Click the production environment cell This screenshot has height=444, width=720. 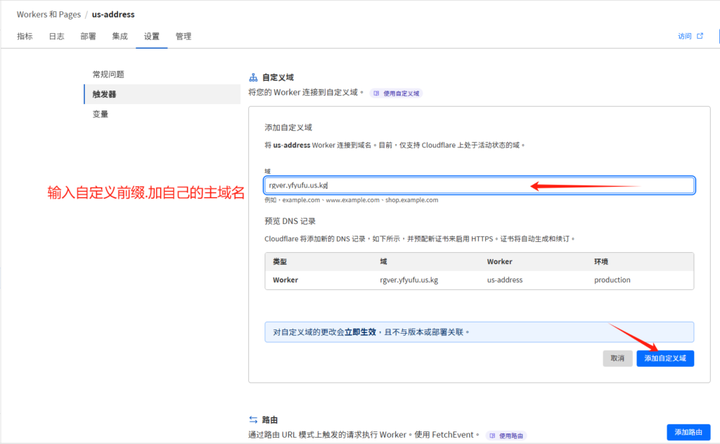tap(612, 280)
